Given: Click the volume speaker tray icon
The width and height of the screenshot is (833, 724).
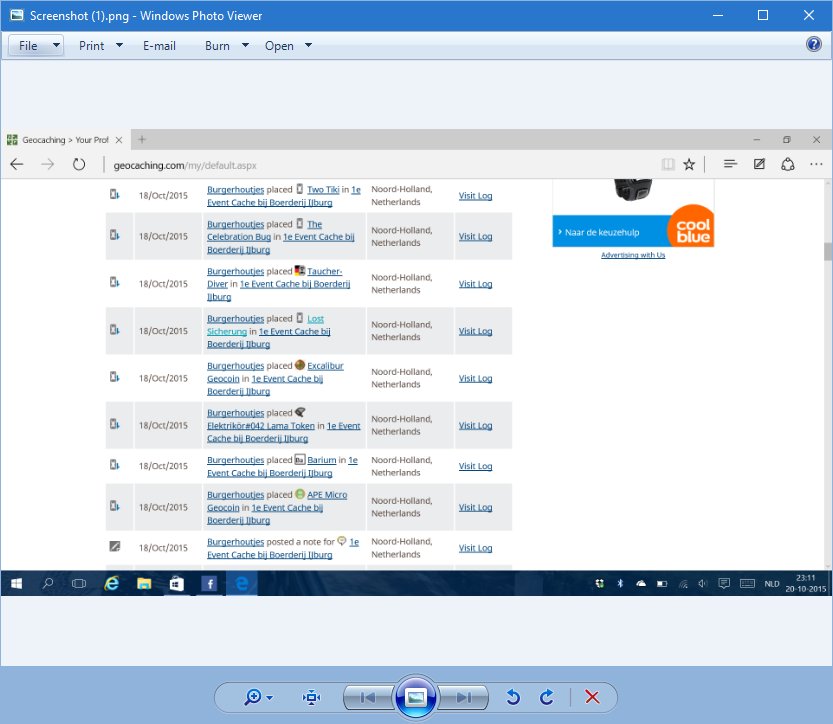Looking at the screenshot, I should 703,583.
